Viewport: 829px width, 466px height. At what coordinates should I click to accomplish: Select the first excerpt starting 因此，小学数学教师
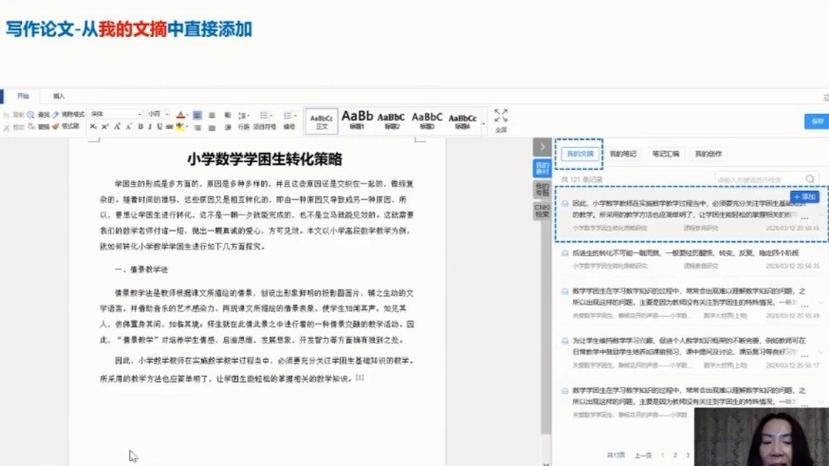691,215
